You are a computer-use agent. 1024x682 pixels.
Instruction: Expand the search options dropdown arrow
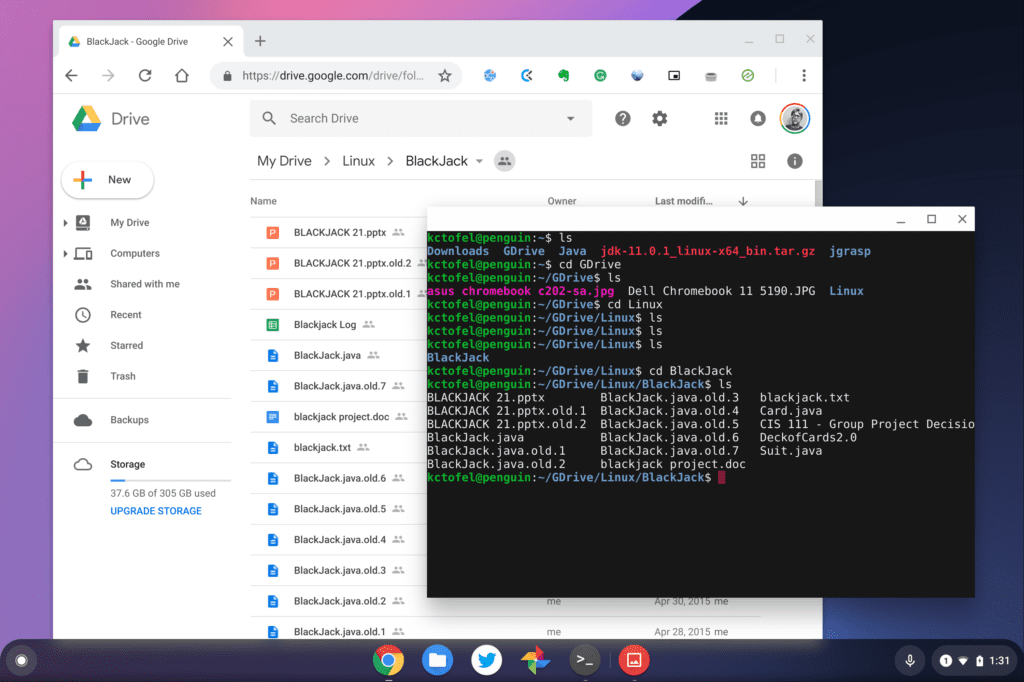[x=571, y=118]
